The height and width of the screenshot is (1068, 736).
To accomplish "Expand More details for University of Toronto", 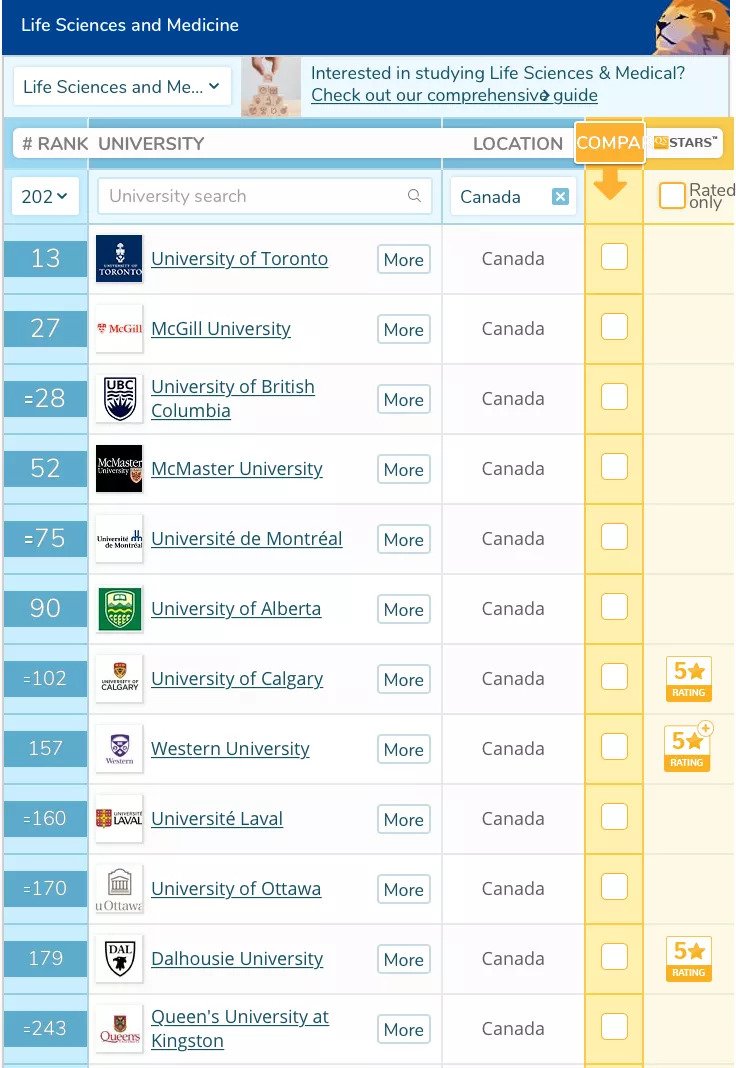I will tap(404, 260).
